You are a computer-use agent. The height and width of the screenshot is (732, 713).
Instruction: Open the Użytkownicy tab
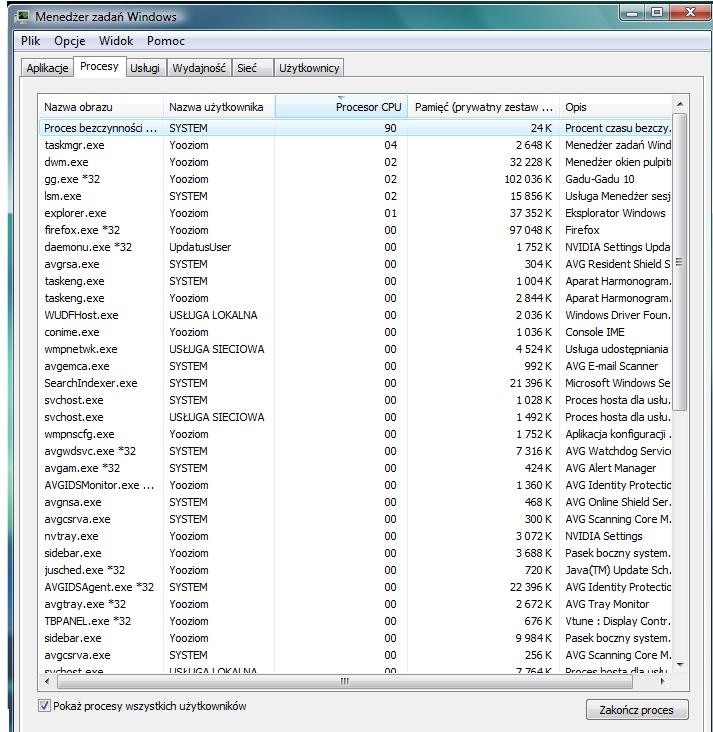tap(309, 68)
